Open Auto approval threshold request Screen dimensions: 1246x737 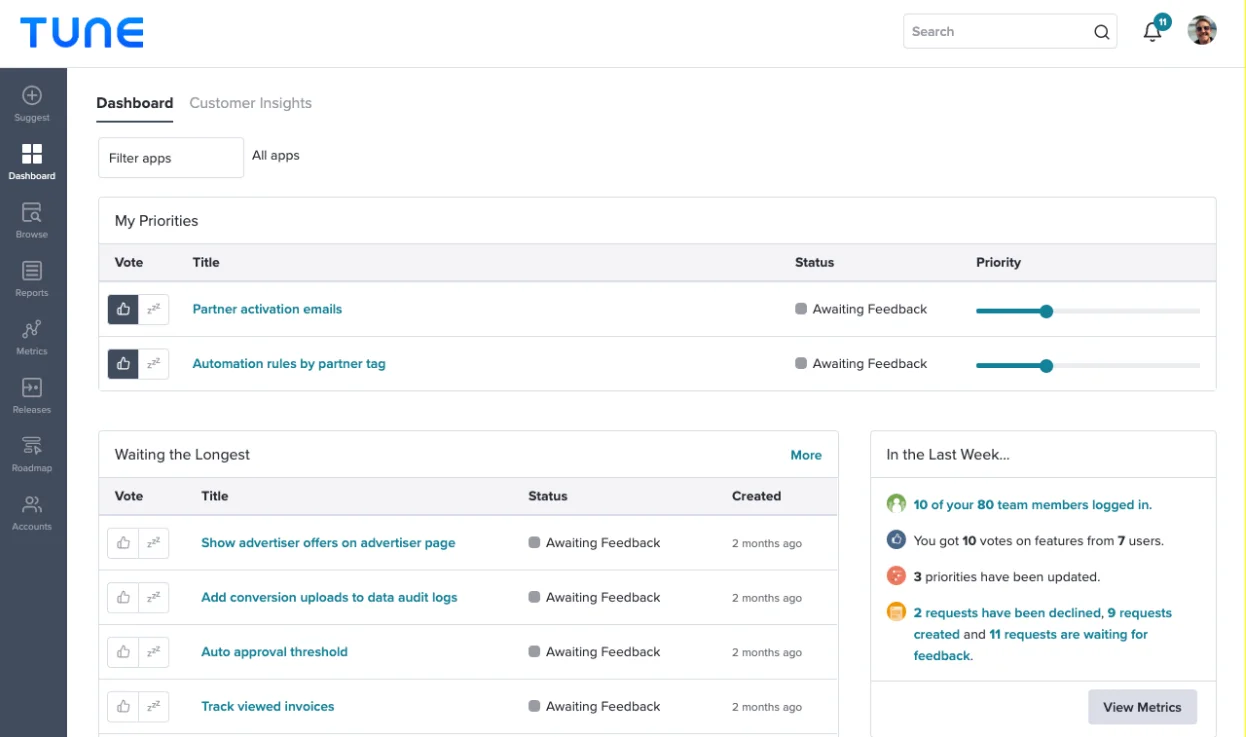coord(274,652)
